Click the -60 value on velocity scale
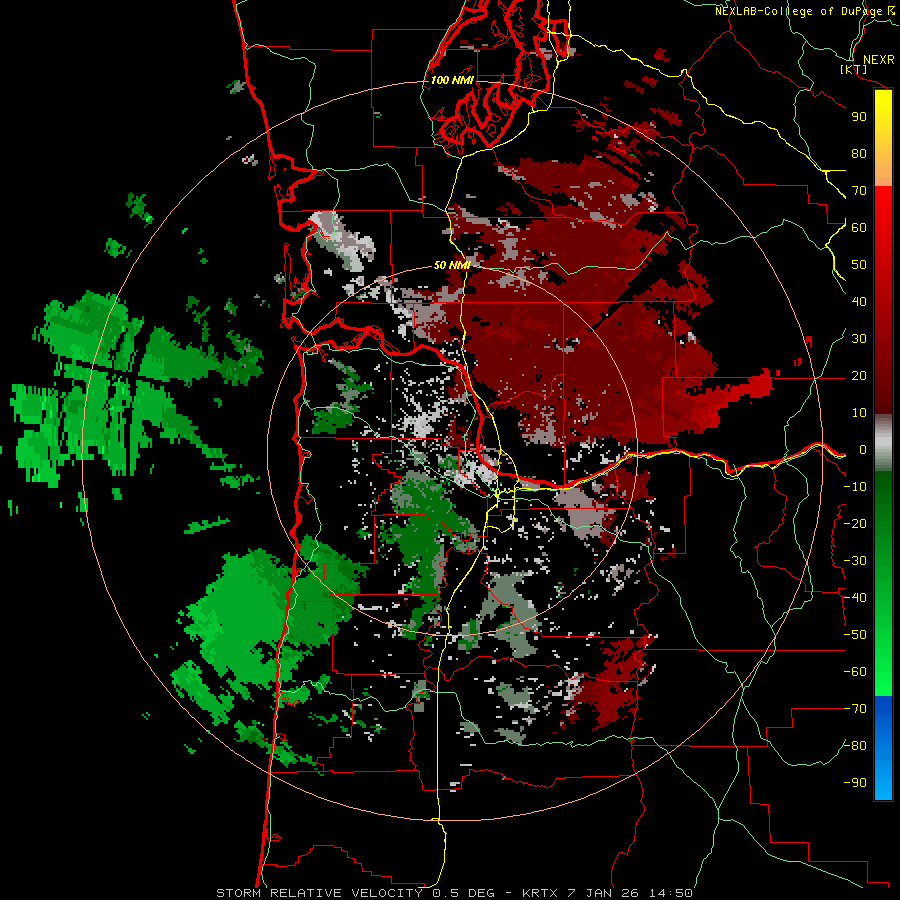Image resolution: width=900 pixels, height=900 pixels. click(x=855, y=672)
